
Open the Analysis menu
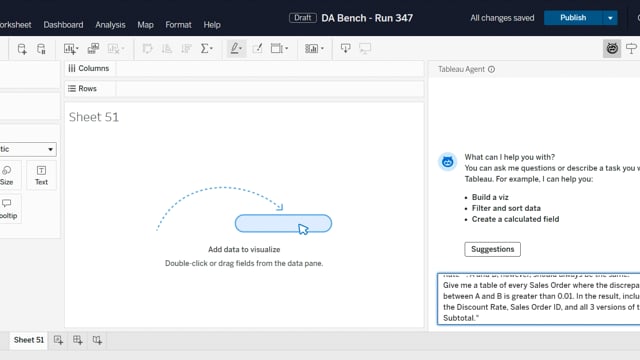click(x=110, y=25)
